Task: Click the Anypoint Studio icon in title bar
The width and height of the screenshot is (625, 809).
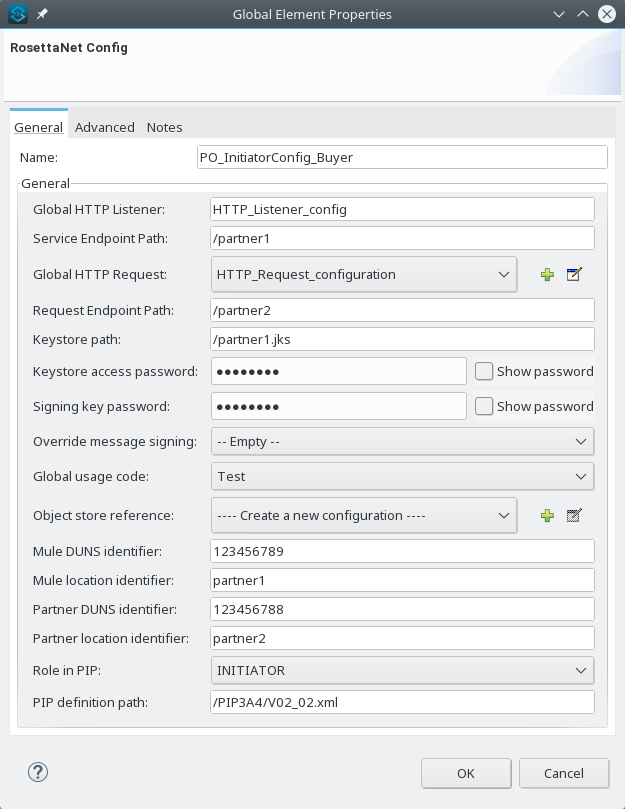Action: 17,14
